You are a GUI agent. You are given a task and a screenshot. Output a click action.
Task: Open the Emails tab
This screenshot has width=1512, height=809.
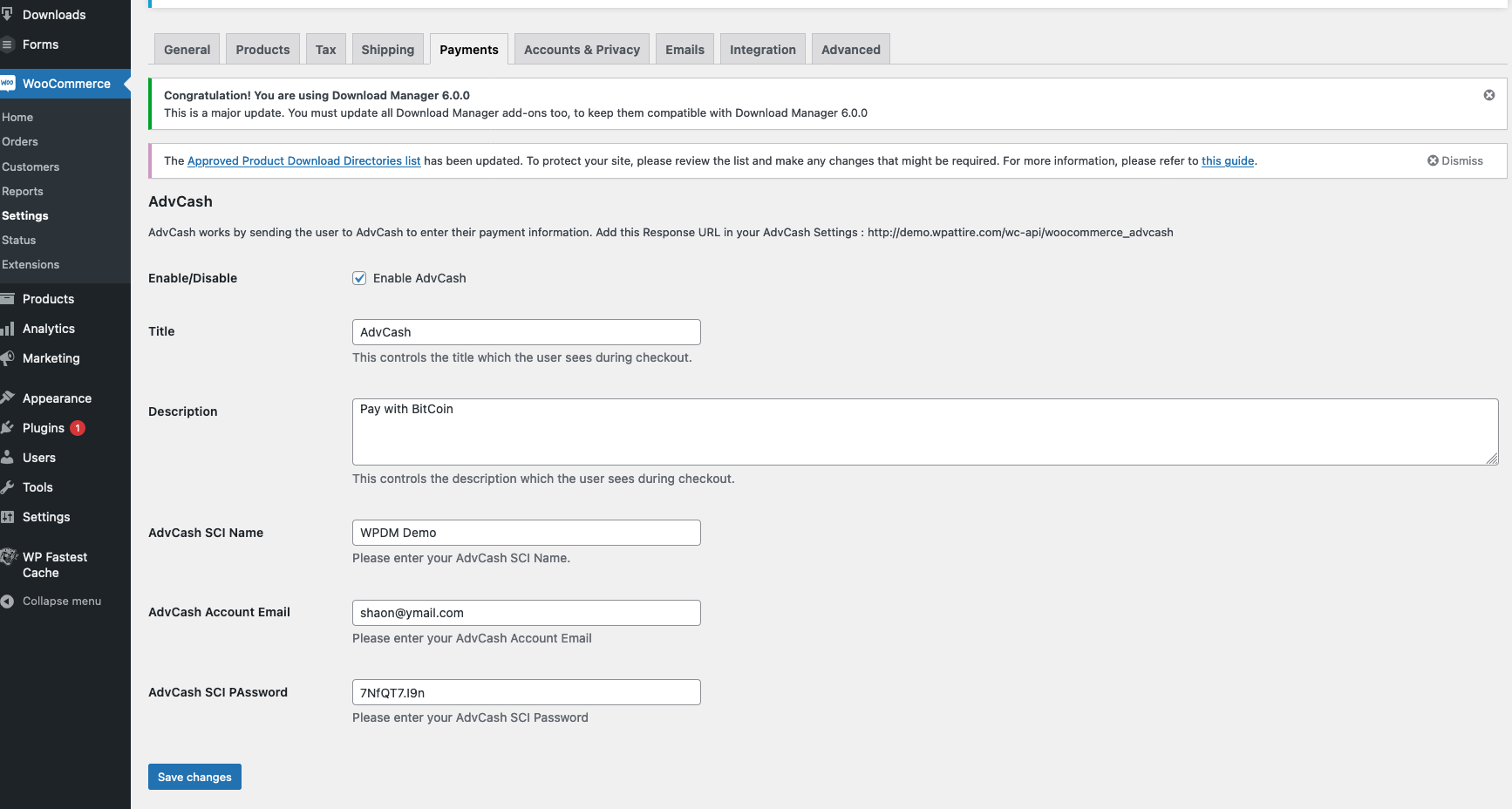click(x=684, y=50)
